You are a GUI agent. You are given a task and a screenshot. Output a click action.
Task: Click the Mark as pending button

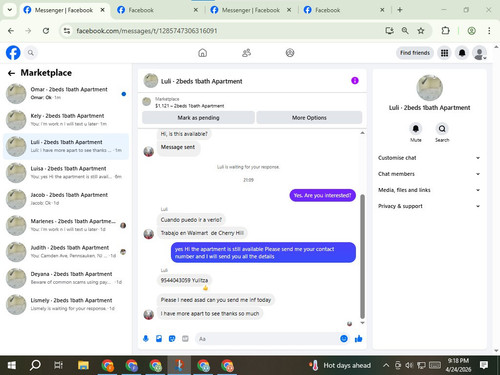198,118
